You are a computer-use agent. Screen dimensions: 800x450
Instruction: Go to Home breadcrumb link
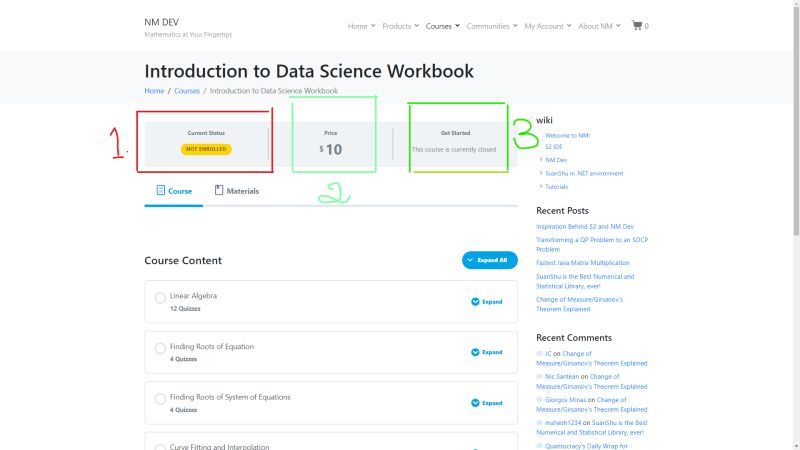pos(154,91)
